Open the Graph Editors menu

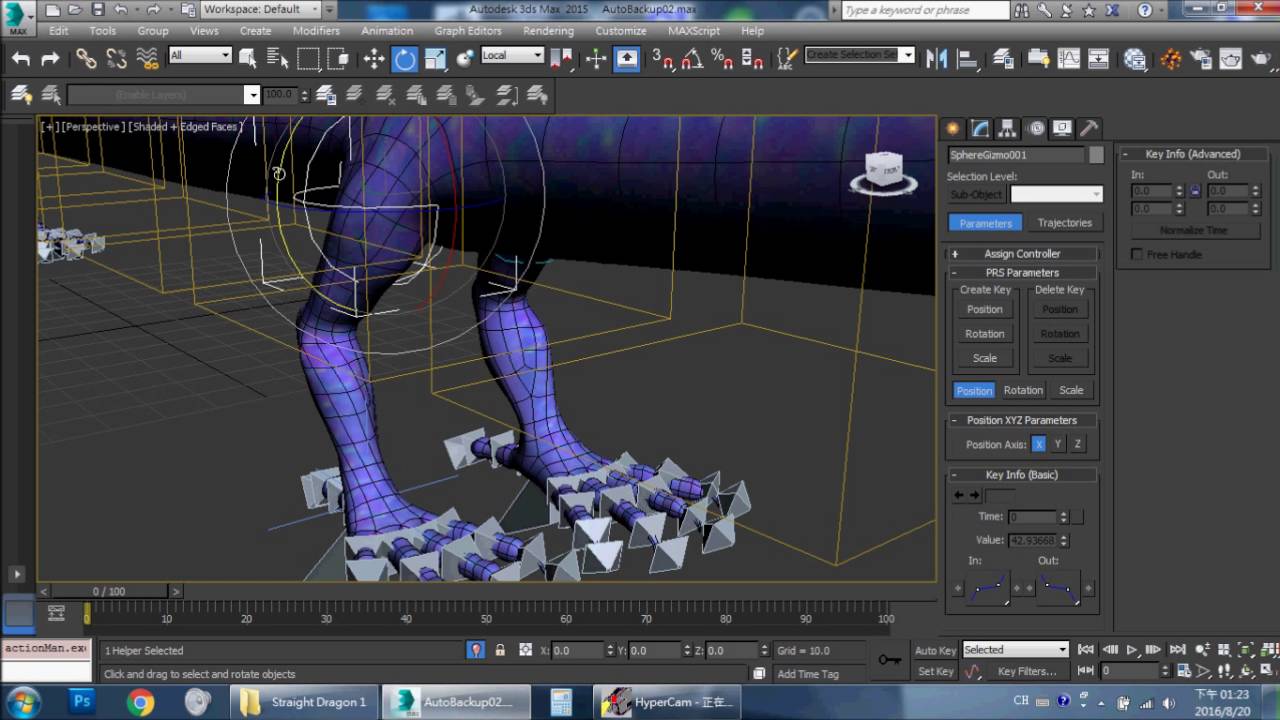click(x=468, y=30)
